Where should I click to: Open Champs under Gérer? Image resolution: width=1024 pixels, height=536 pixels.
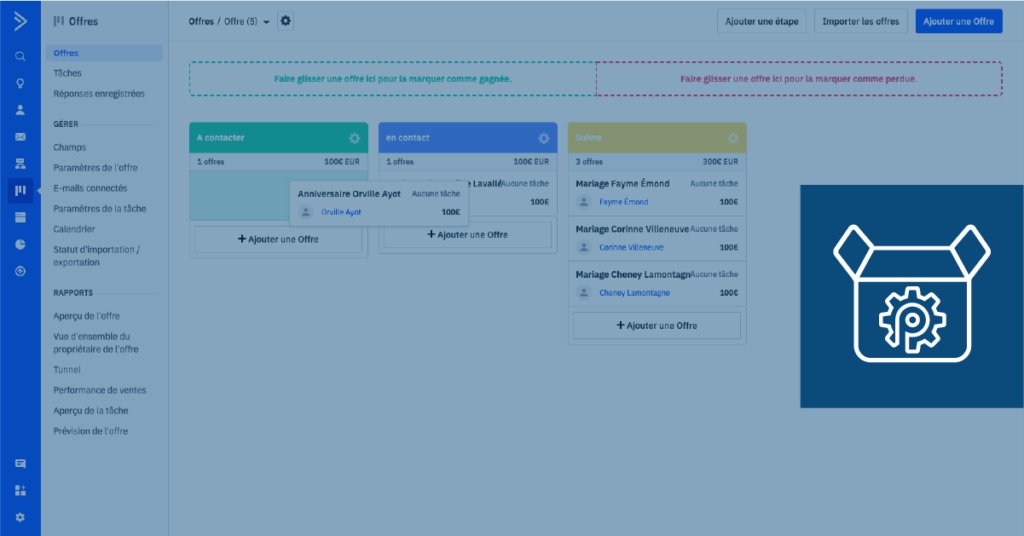[x=69, y=147]
